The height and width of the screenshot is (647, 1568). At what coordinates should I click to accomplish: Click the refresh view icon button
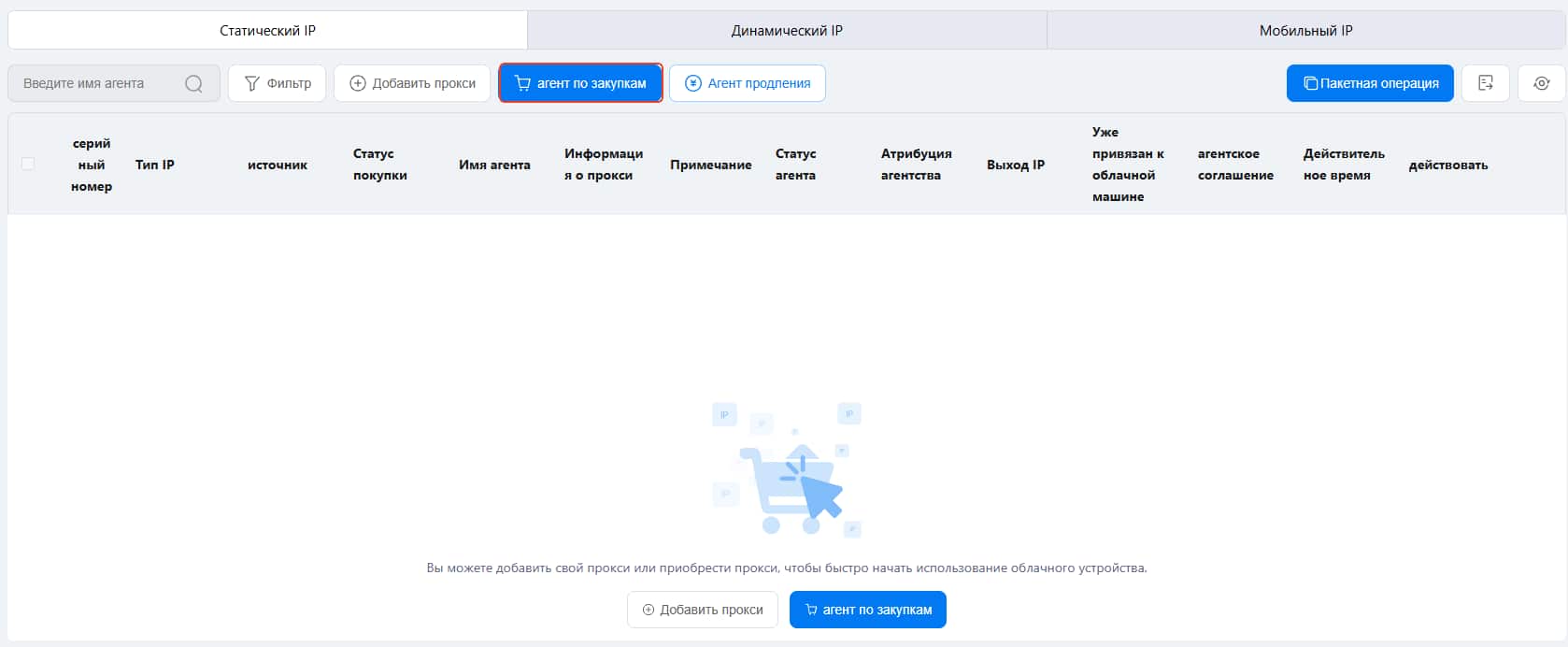click(1541, 83)
